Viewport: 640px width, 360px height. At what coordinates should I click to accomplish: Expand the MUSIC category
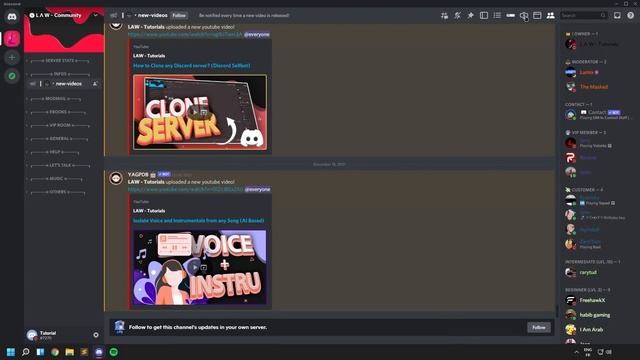(x=56, y=179)
